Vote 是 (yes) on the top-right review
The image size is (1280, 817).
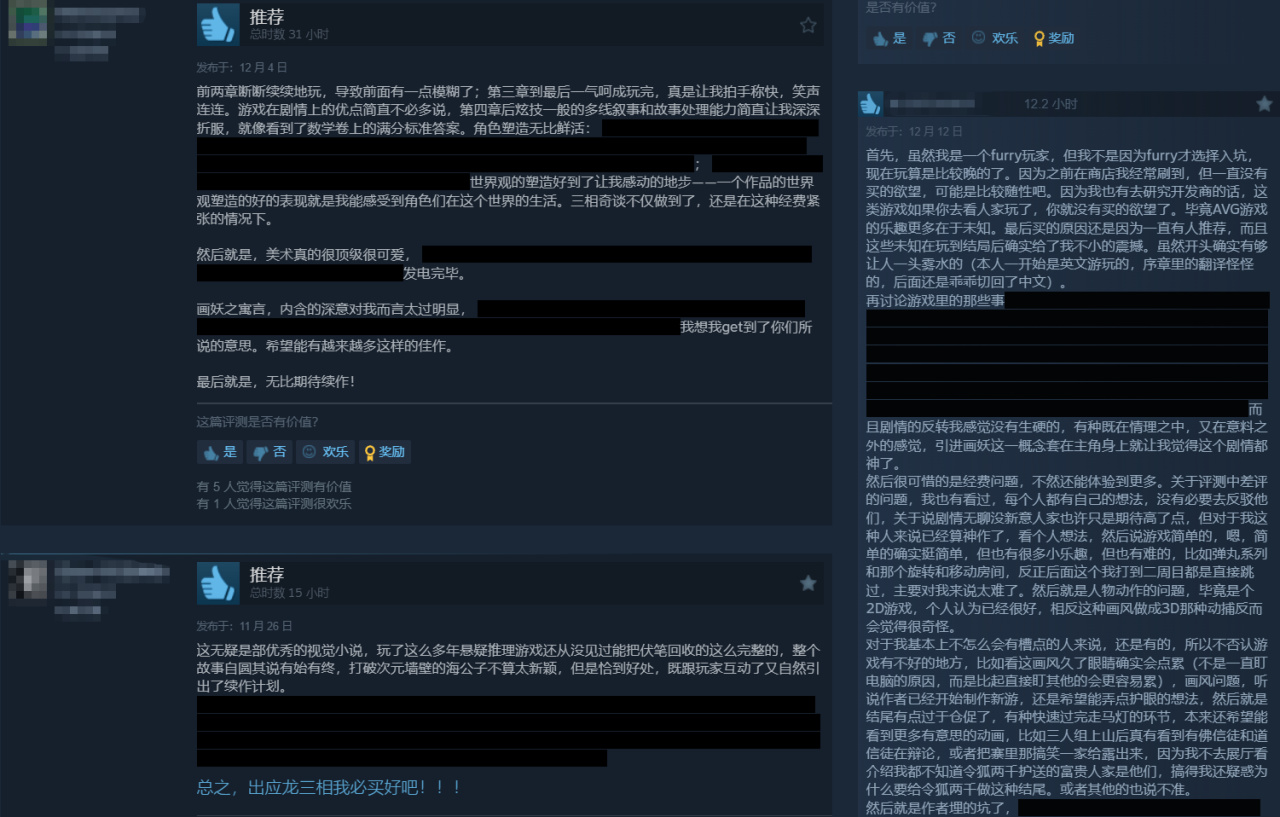889,38
